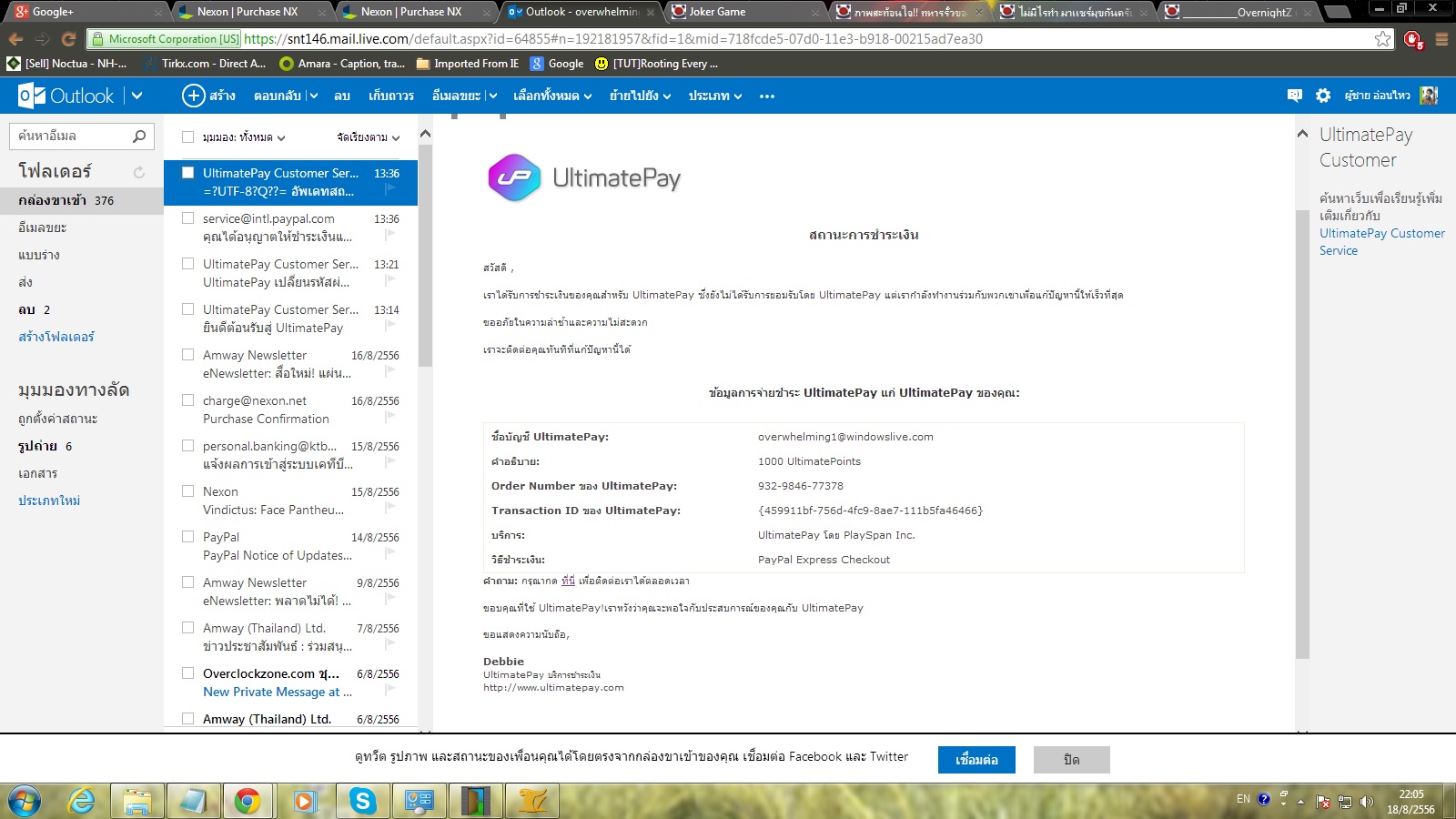This screenshot has height=819, width=1456.
Task: Click the Chrome icon on the taskbar
Action: (x=247, y=801)
